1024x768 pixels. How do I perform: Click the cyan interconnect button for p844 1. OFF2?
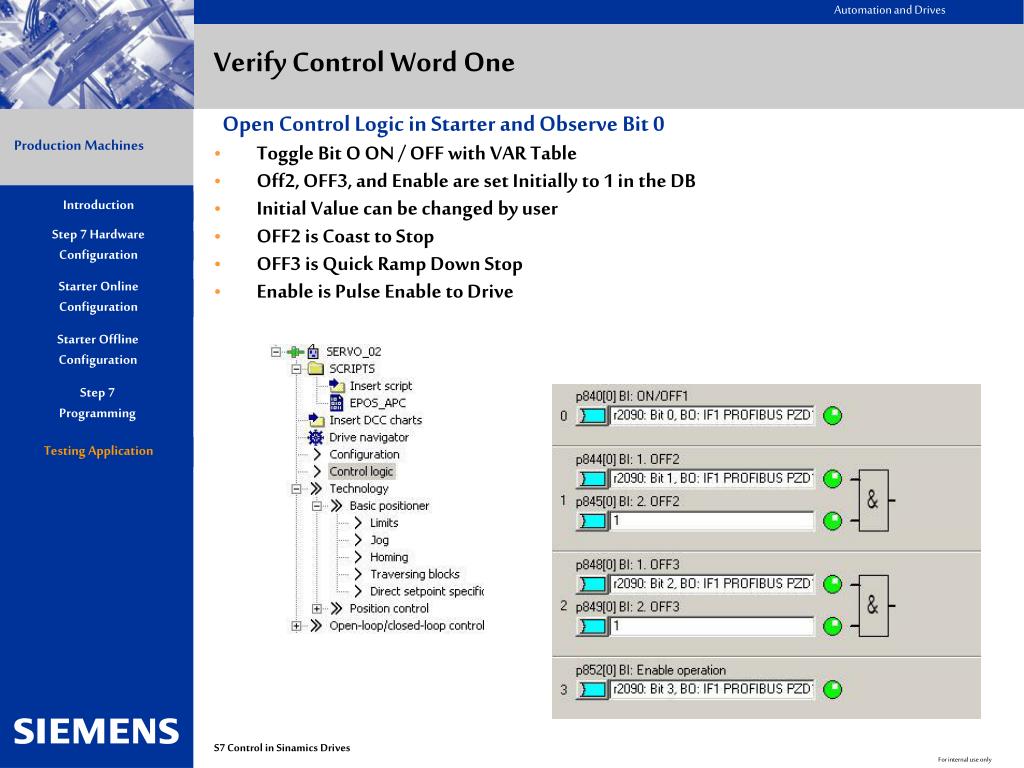pyautogui.click(x=592, y=479)
